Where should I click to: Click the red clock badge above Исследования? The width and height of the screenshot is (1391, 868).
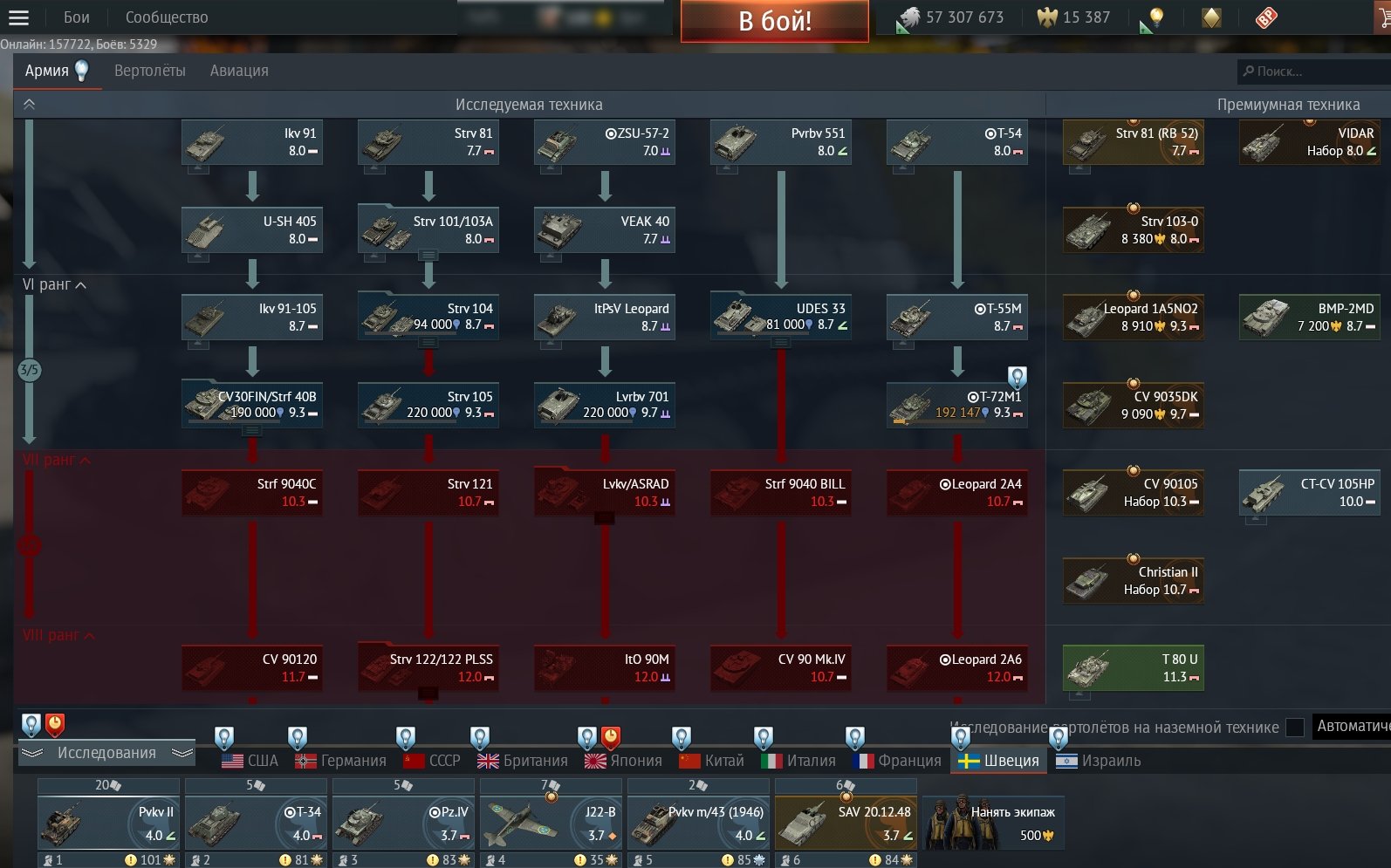pos(54,724)
